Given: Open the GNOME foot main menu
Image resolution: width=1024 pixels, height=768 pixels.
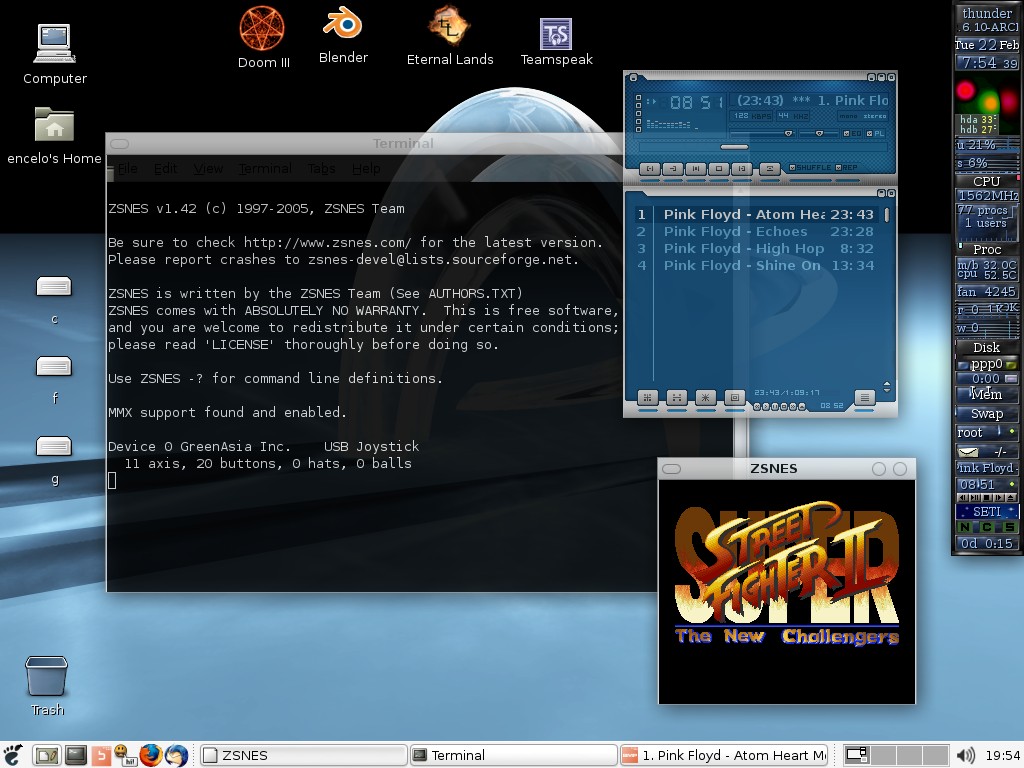Looking at the screenshot, I should point(12,755).
